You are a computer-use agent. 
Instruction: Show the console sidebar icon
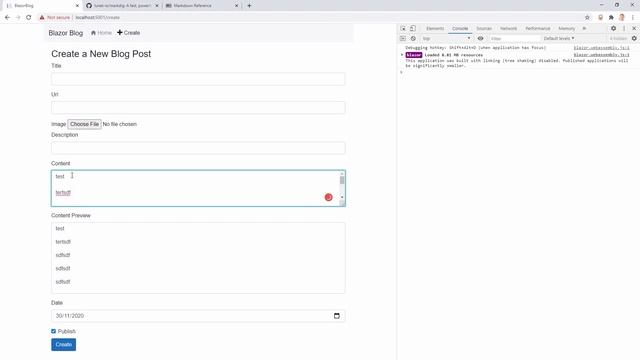(x=403, y=38)
